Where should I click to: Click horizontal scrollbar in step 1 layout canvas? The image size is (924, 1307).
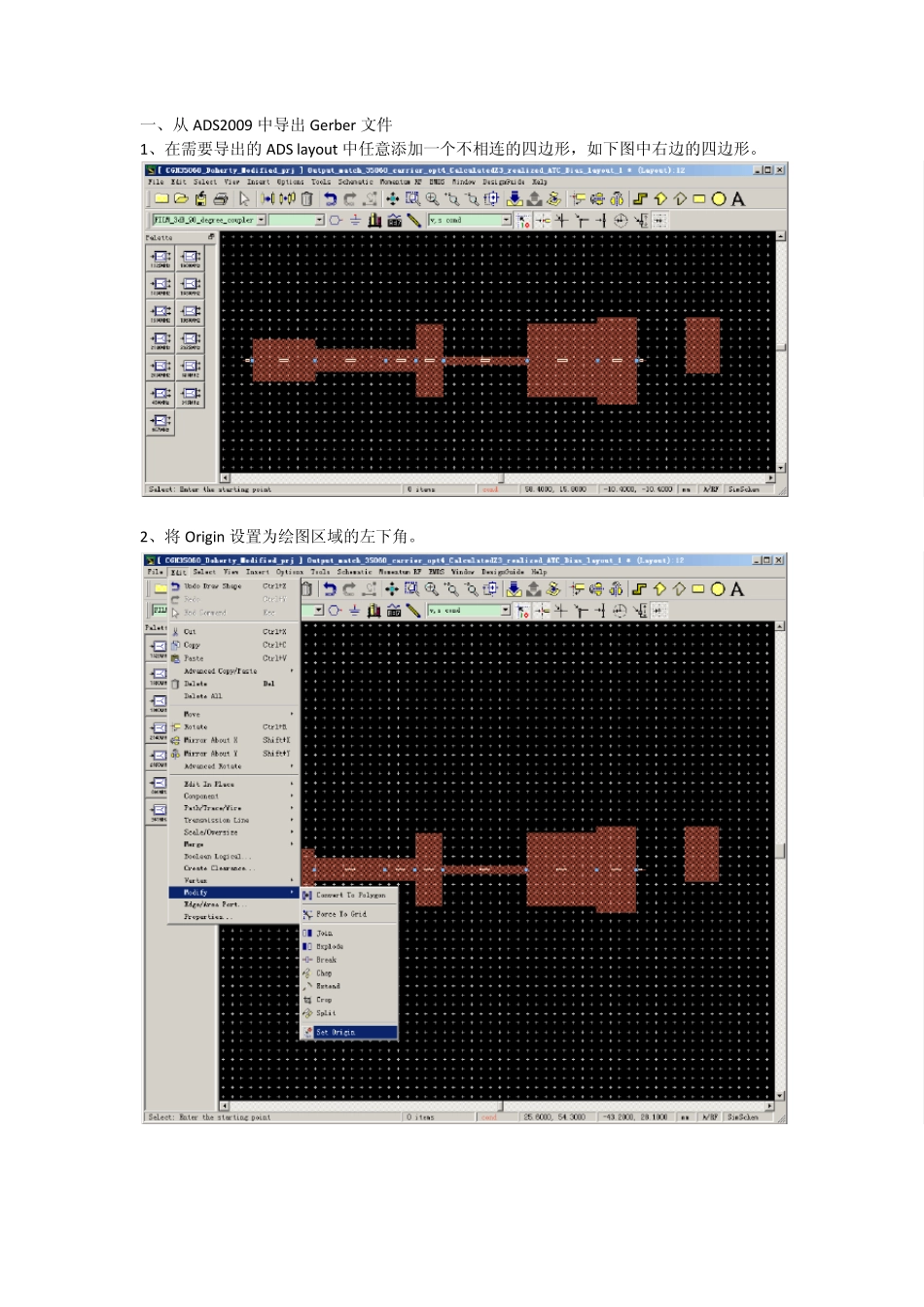[x=497, y=478]
